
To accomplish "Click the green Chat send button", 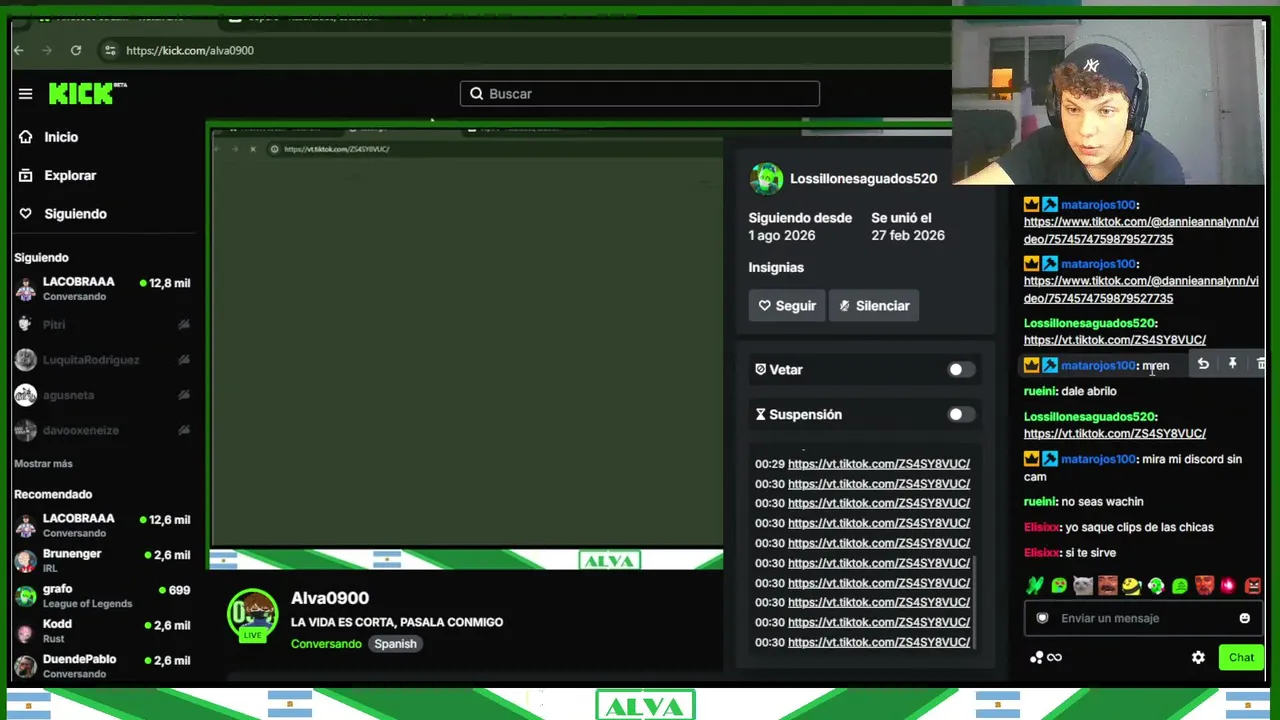I will [1241, 657].
